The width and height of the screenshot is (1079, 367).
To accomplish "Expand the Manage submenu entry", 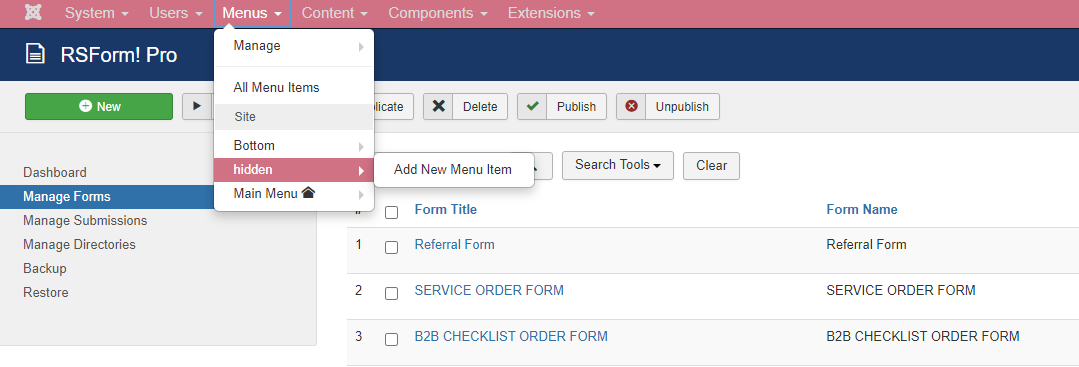I will pos(294,46).
